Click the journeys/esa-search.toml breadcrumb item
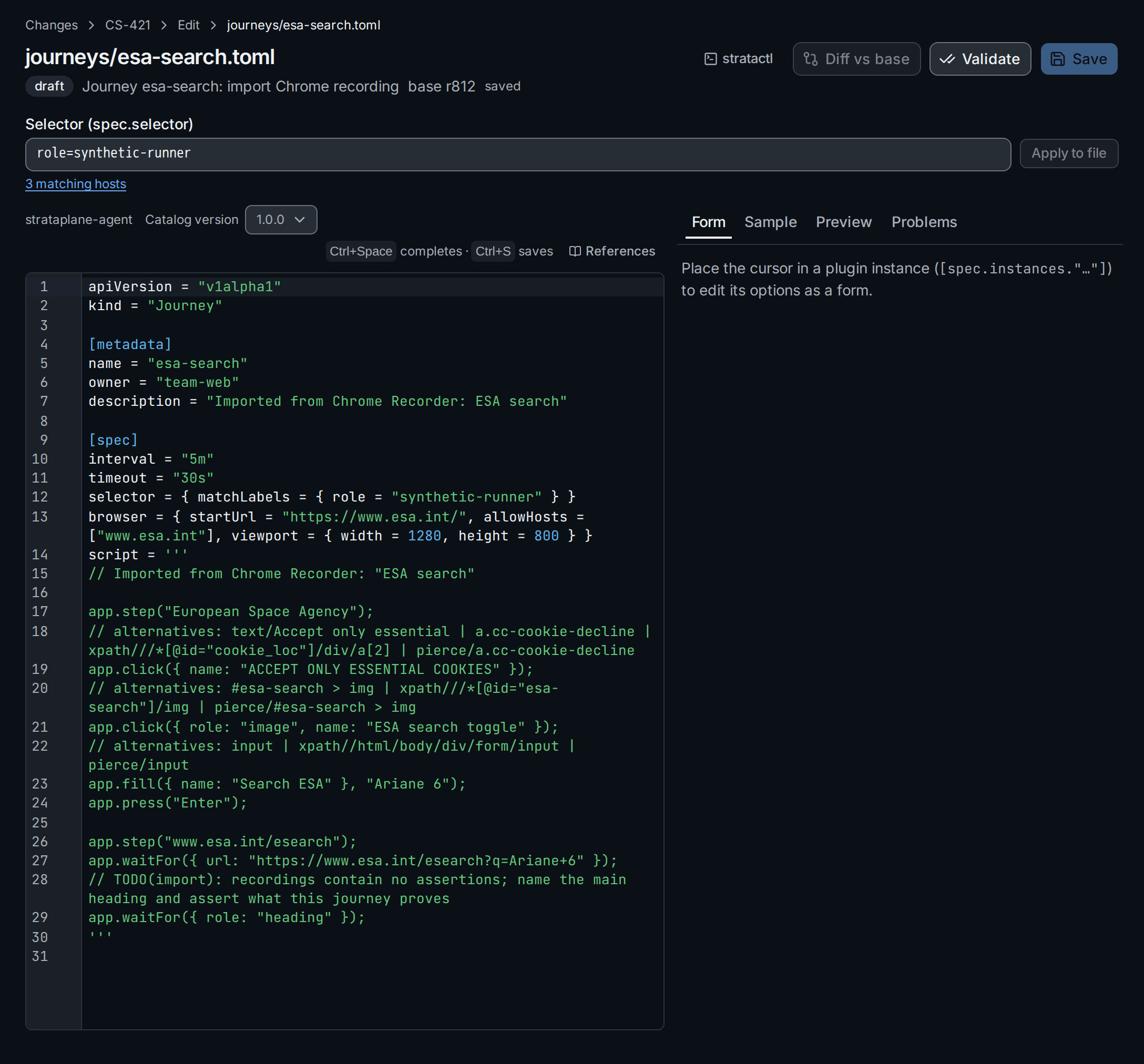Screen dimensions: 1144x1064 tap(303, 25)
